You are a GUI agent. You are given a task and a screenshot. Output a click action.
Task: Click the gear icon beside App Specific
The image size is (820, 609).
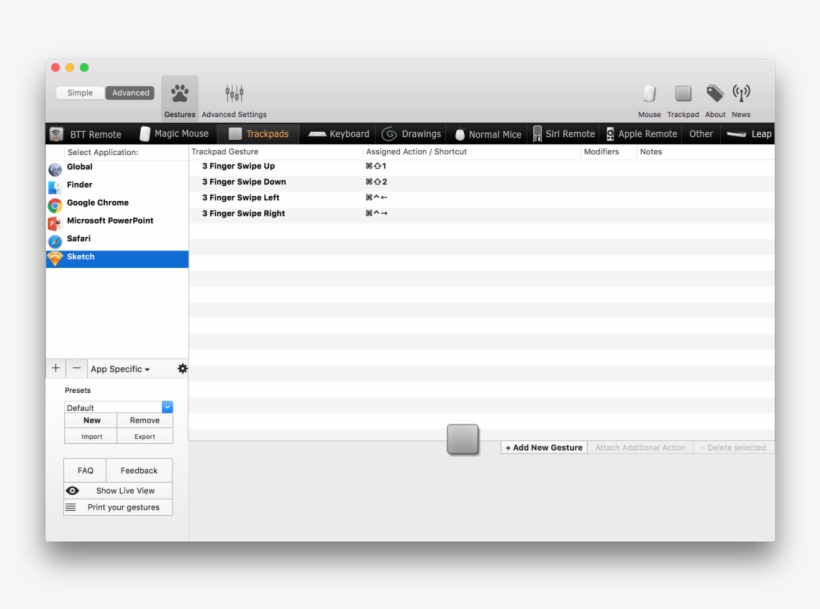coord(182,369)
